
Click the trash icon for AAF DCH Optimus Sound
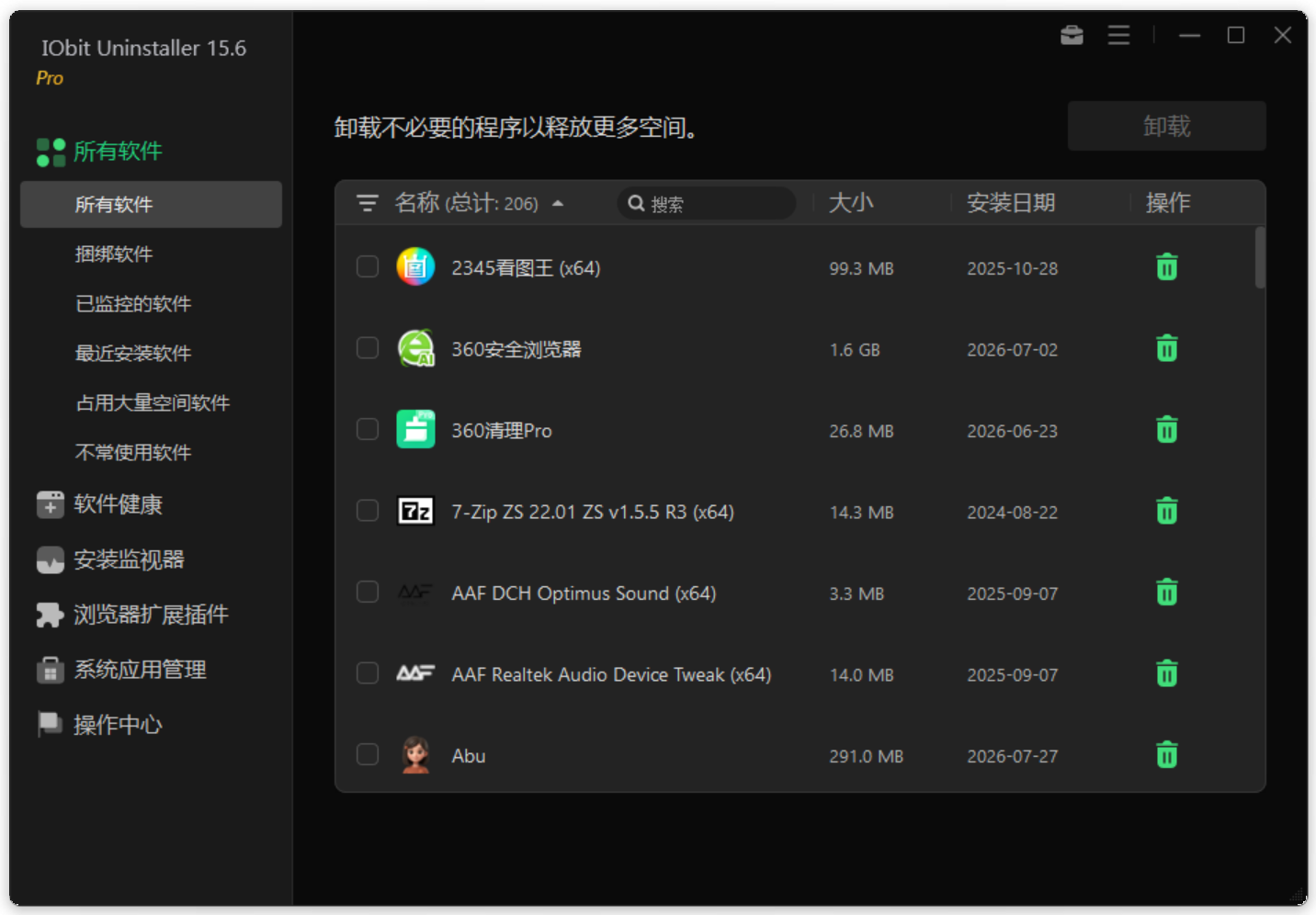[x=1166, y=593]
